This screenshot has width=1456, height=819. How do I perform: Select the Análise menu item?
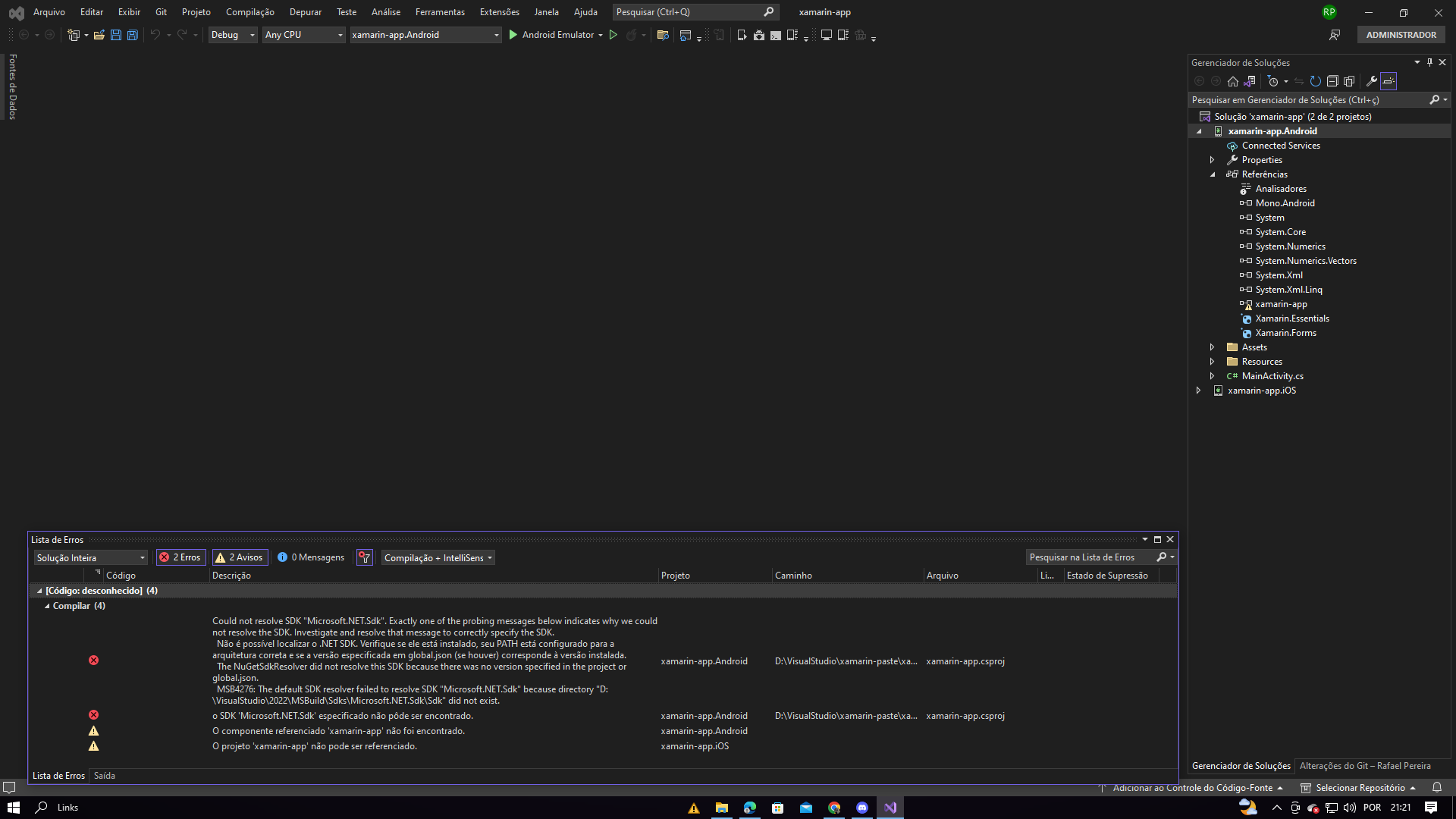(x=385, y=12)
